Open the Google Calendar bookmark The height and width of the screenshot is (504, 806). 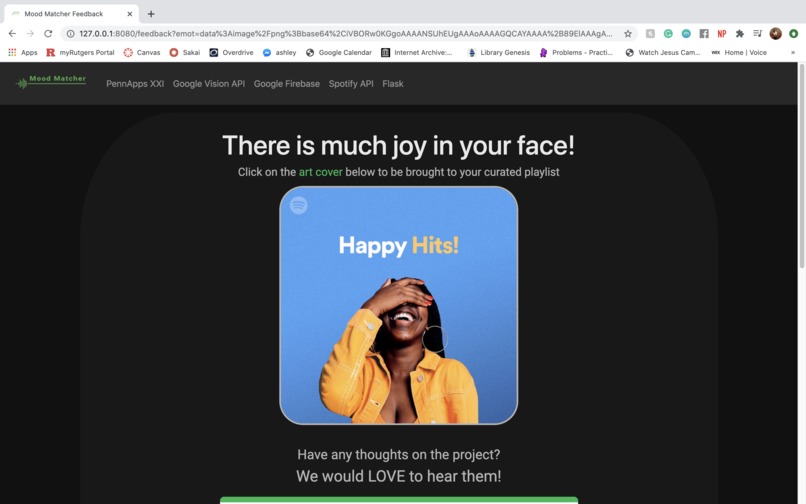(x=339, y=52)
